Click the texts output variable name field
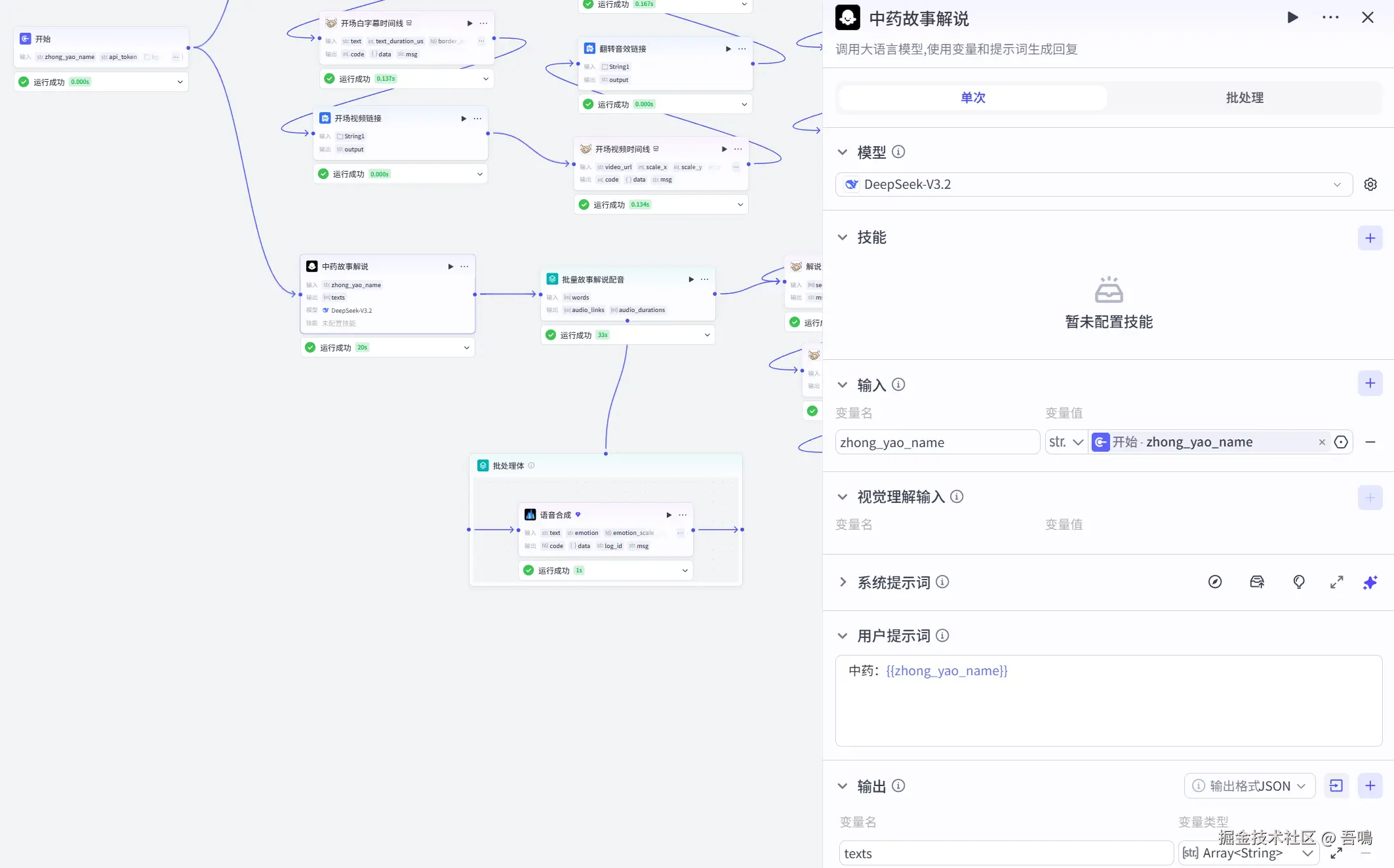The height and width of the screenshot is (868, 1394). pyautogui.click(x=1005, y=853)
